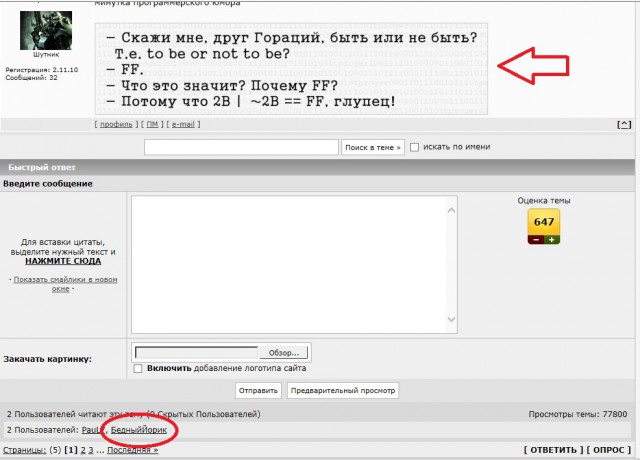The width and height of the screenshot is (640, 460).
Task: Open the БедныйЙорик user link
Action: click(x=139, y=430)
